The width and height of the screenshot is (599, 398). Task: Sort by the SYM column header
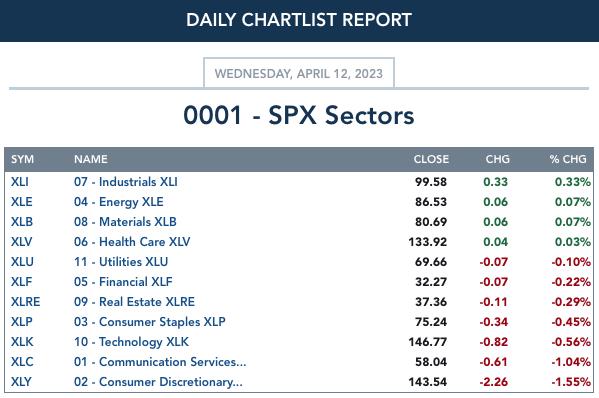tap(23, 159)
